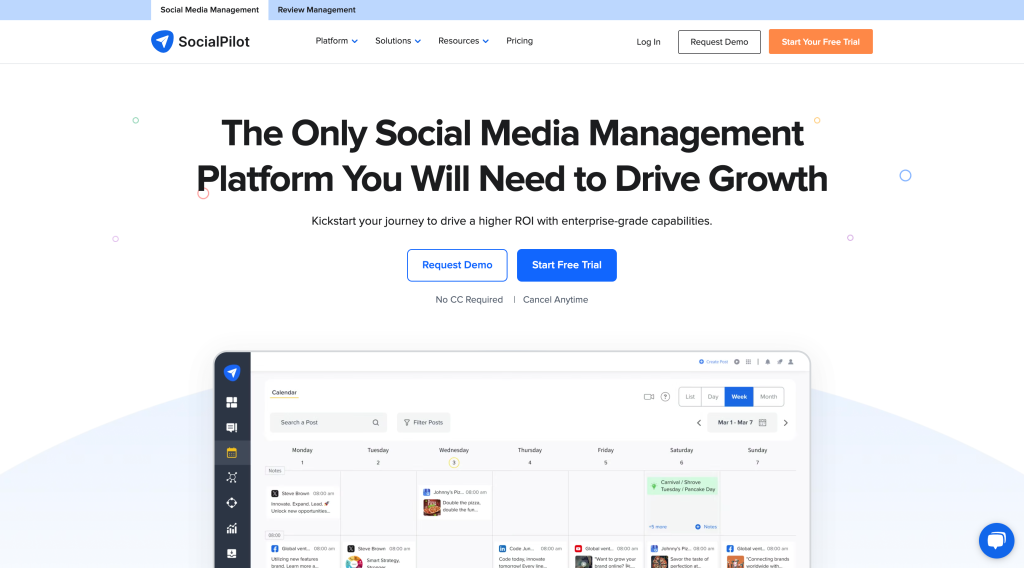Click the user profile icon in preview top bar

coord(791,362)
